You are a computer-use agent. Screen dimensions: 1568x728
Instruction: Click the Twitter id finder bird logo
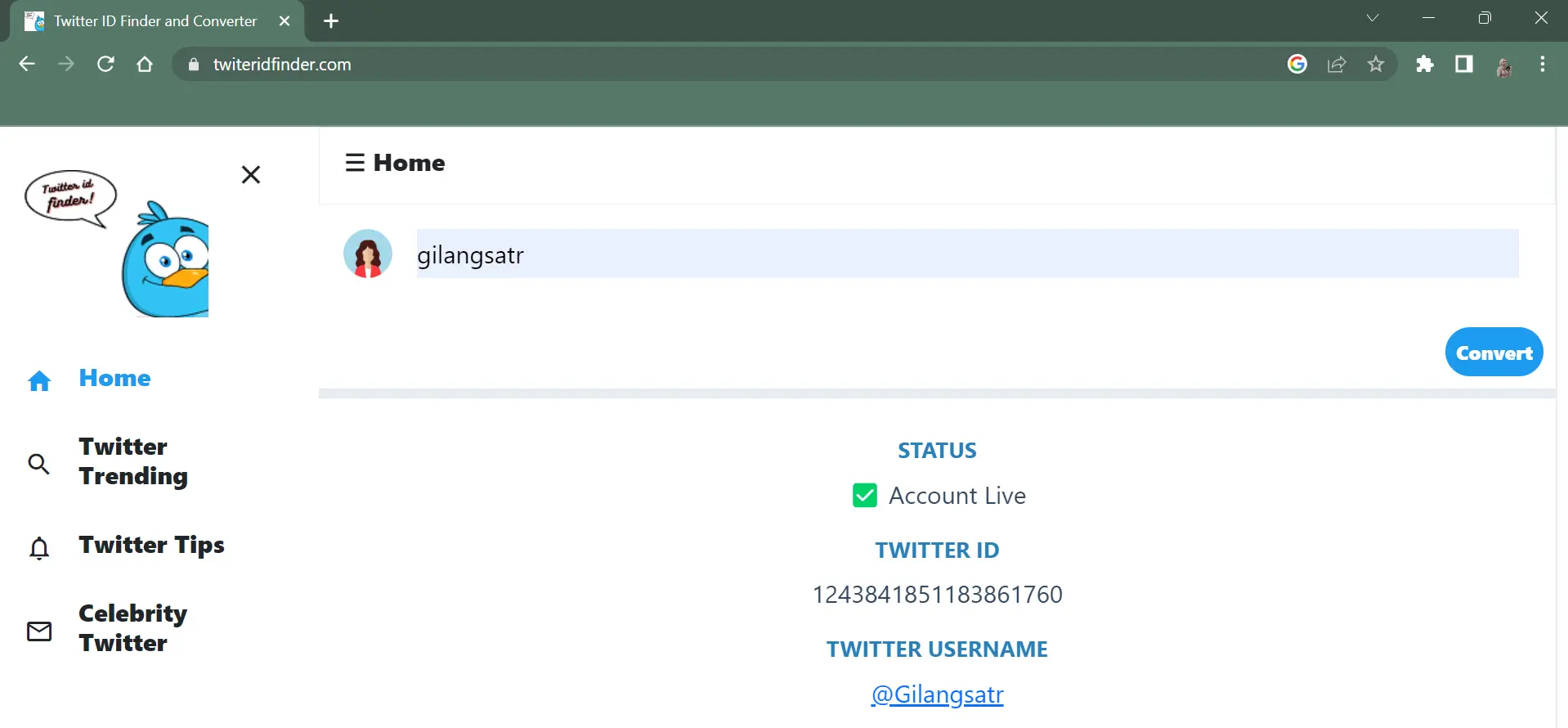[117, 243]
